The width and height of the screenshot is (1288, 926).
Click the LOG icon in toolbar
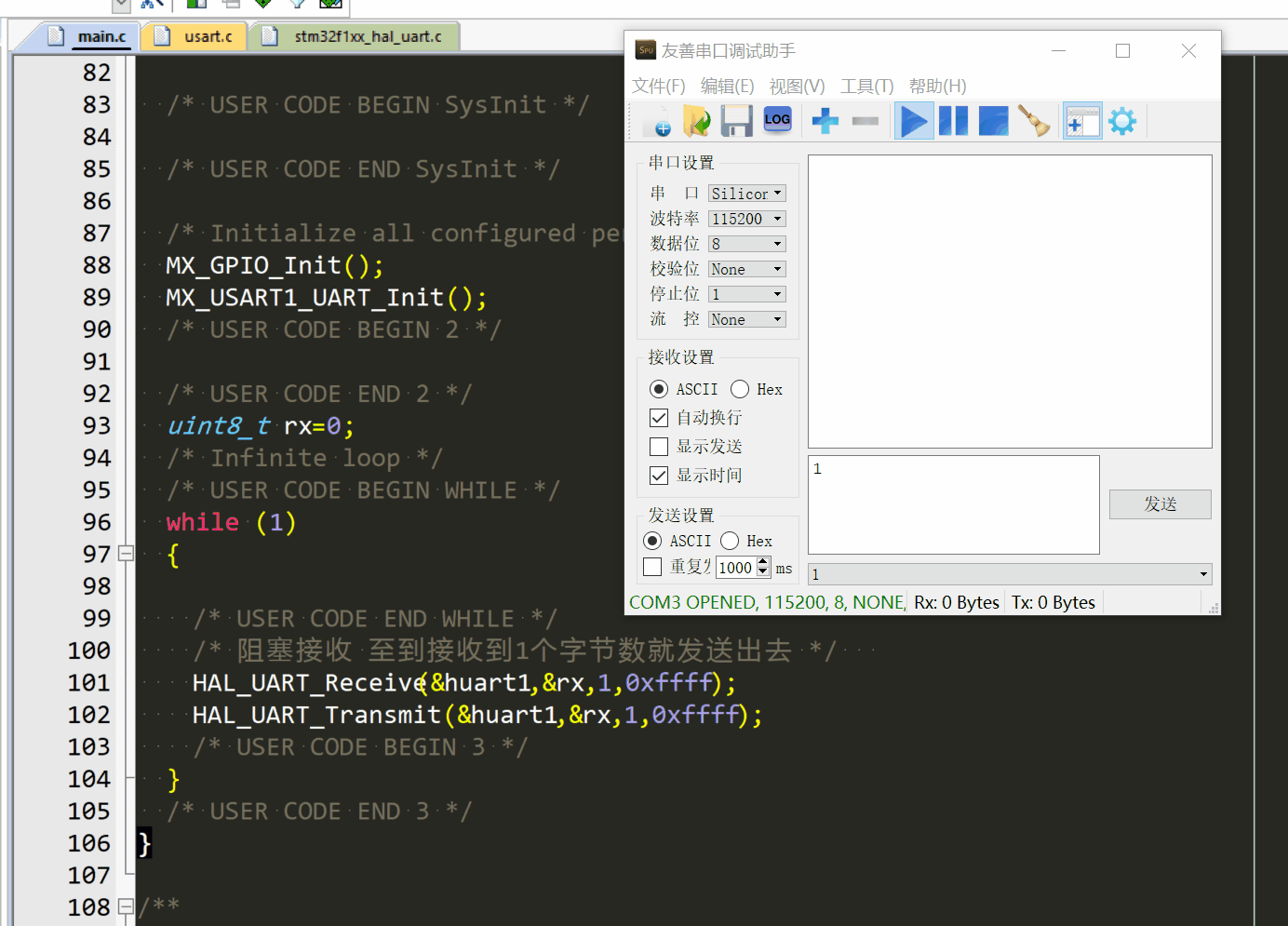click(777, 120)
